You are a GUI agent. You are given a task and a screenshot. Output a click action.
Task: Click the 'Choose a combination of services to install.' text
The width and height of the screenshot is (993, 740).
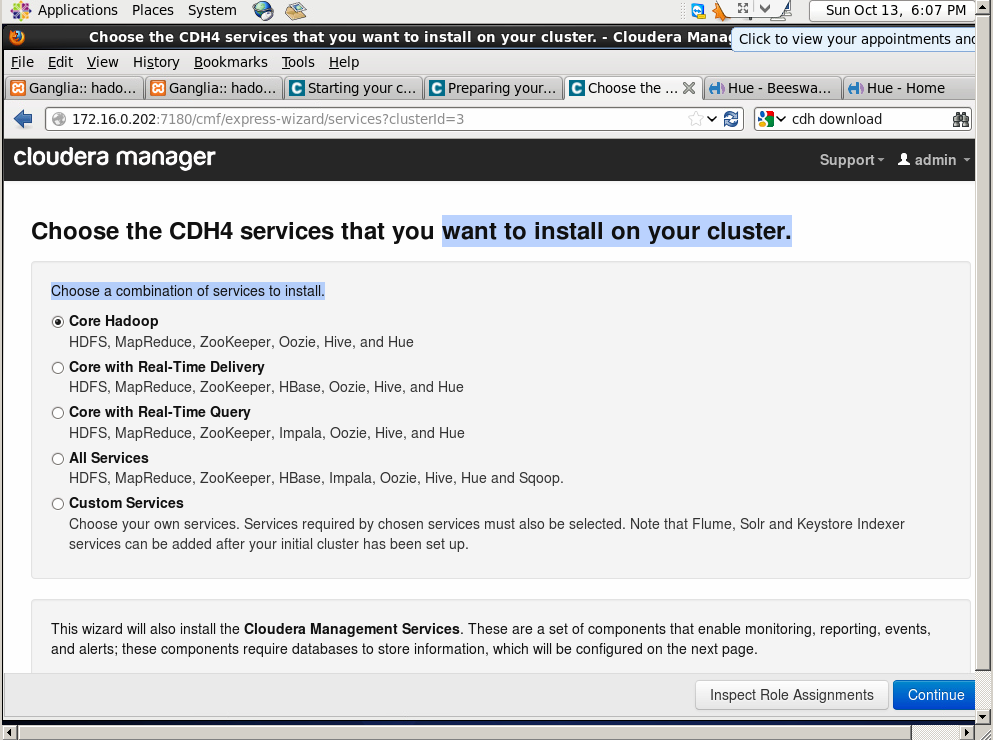point(187,291)
